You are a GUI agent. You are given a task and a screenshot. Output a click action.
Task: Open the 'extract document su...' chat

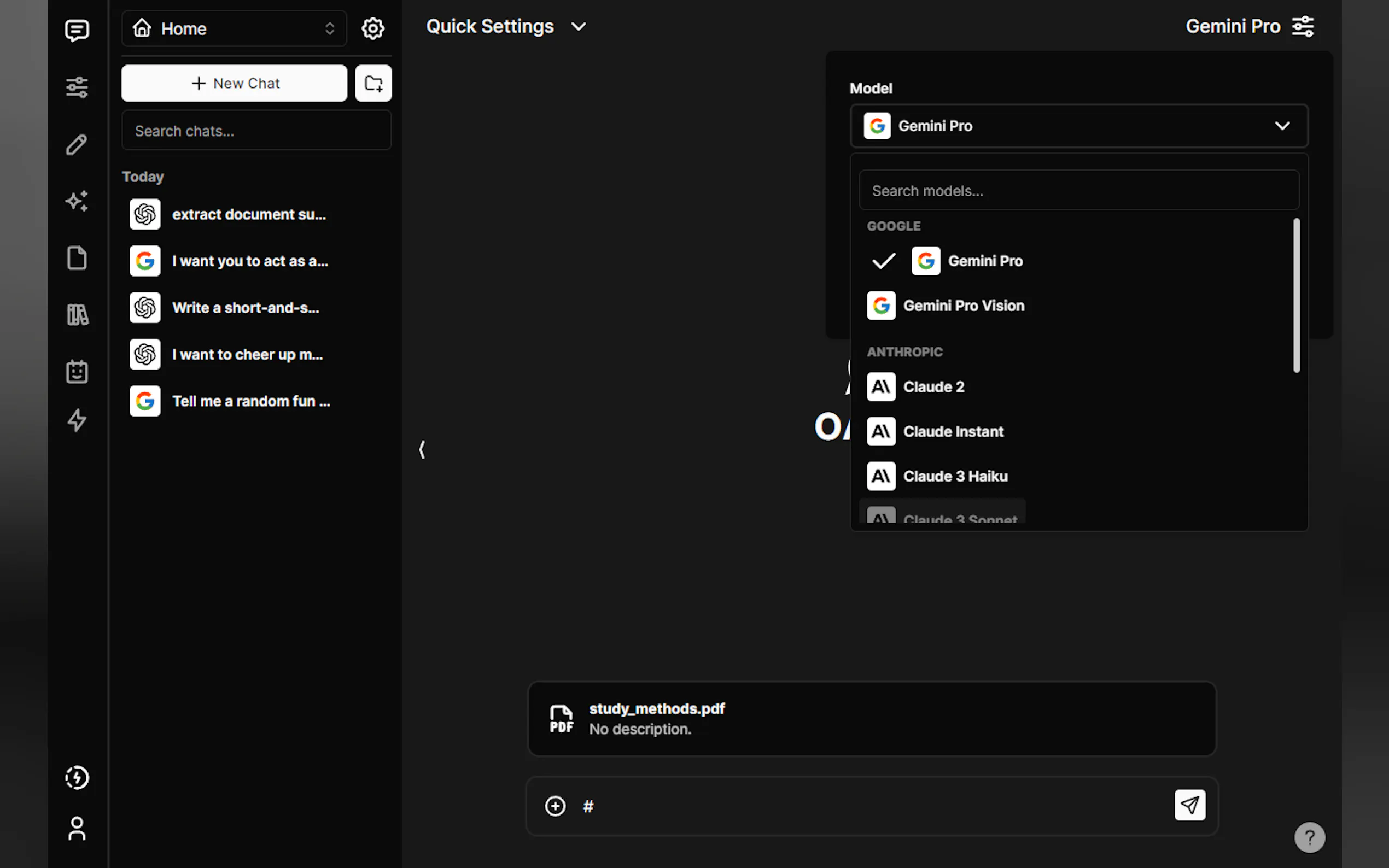(x=249, y=214)
